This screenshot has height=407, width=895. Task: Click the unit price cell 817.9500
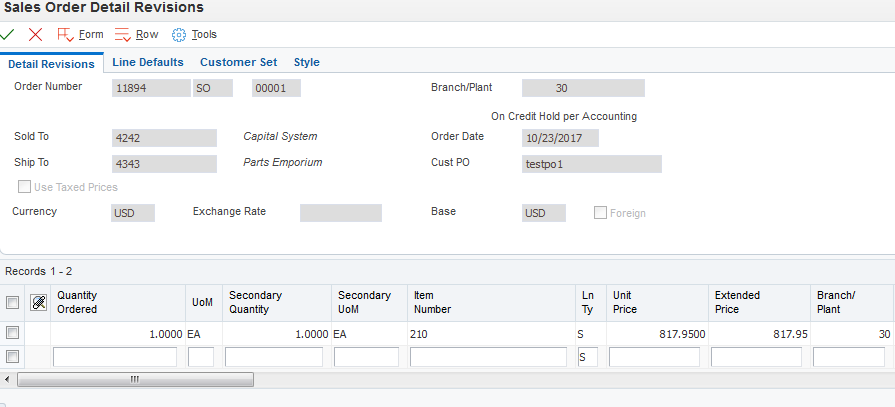658,335
